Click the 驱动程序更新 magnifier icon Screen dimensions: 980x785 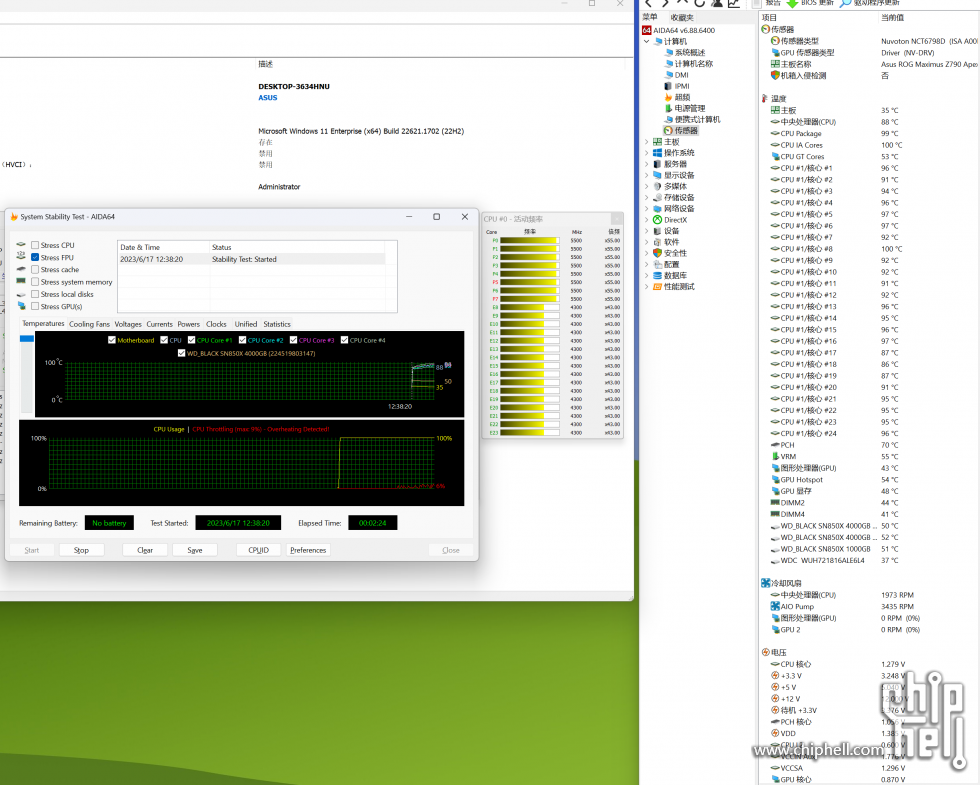[x=845, y=3]
